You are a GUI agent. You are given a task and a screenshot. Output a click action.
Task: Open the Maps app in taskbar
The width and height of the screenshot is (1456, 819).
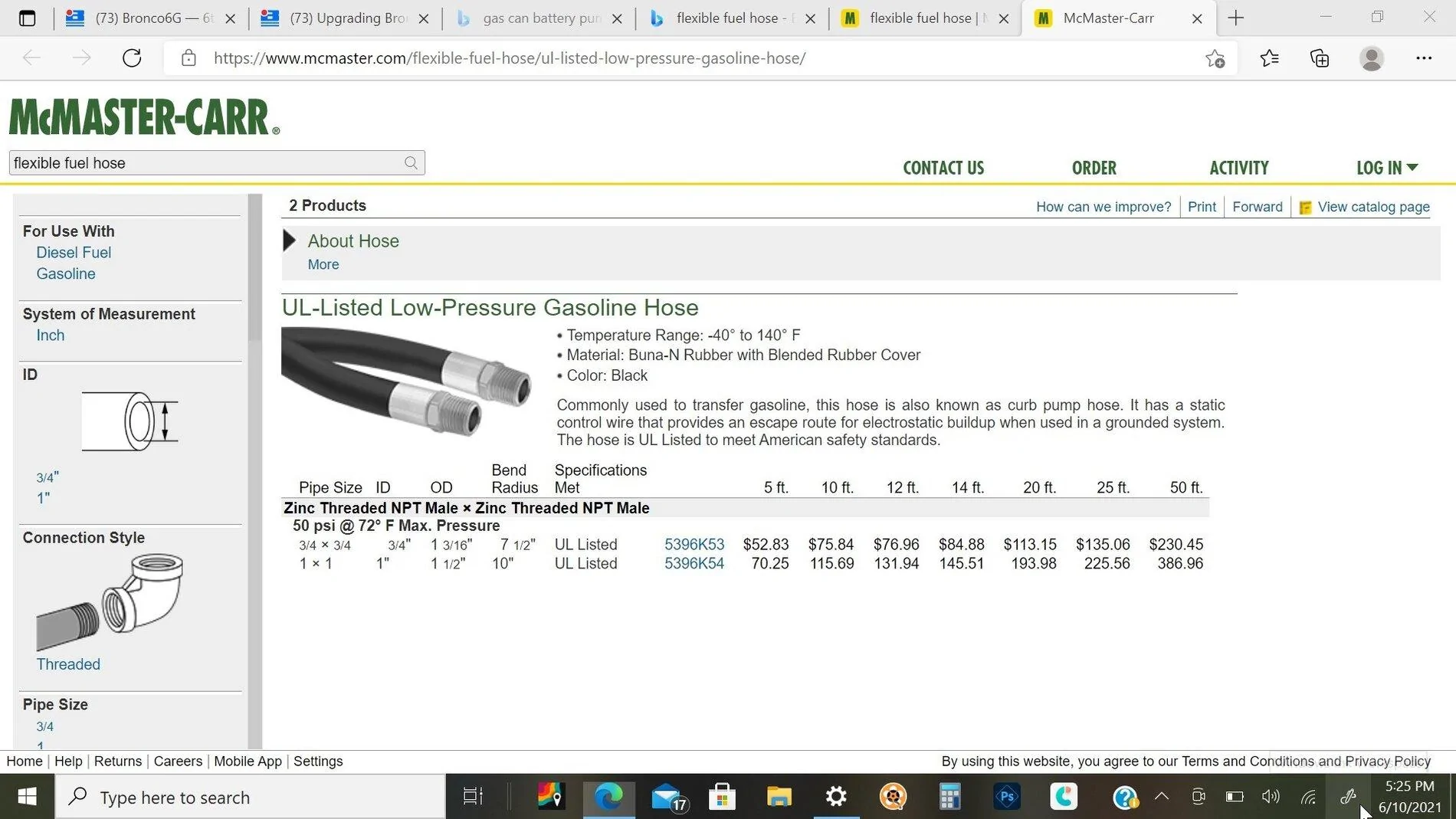click(550, 797)
